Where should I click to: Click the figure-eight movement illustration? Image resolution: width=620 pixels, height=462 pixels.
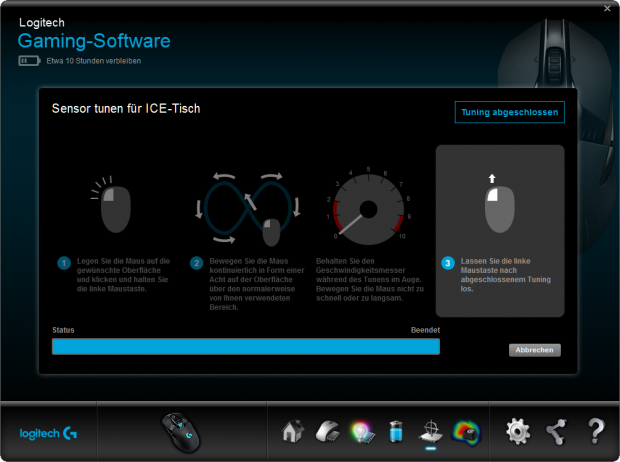pyautogui.click(x=248, y=209)
